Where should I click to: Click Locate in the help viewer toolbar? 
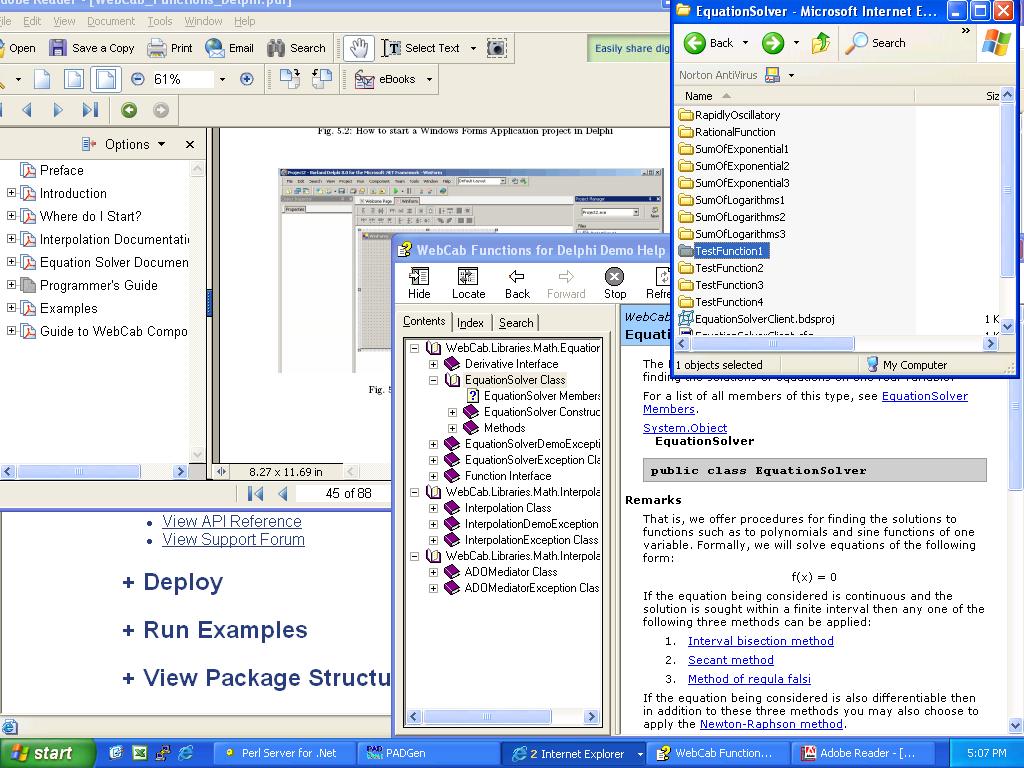(x=468, y=283)
